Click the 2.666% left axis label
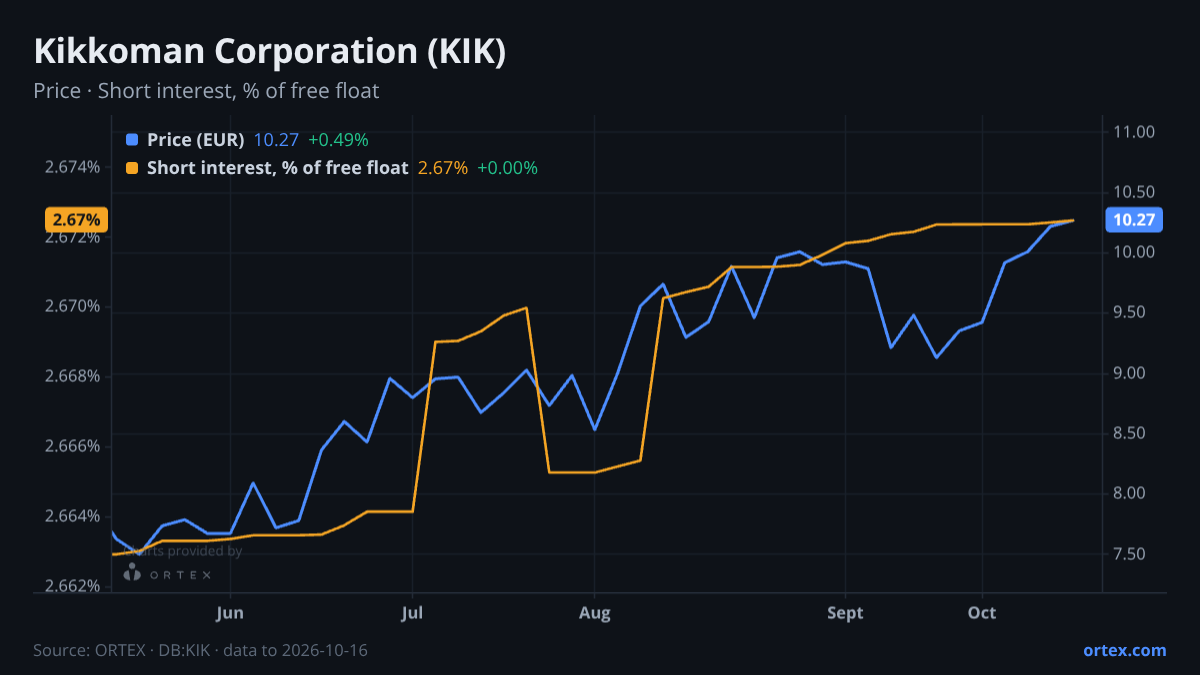 click(x=72, y=446)
